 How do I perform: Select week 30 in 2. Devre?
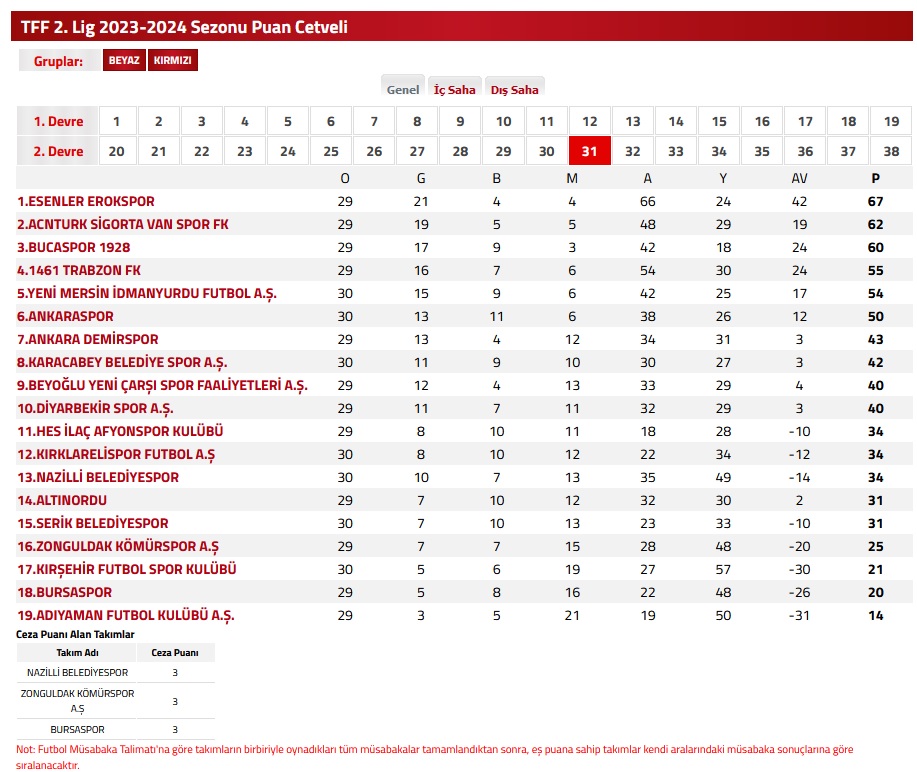click(x=546, y=151)
